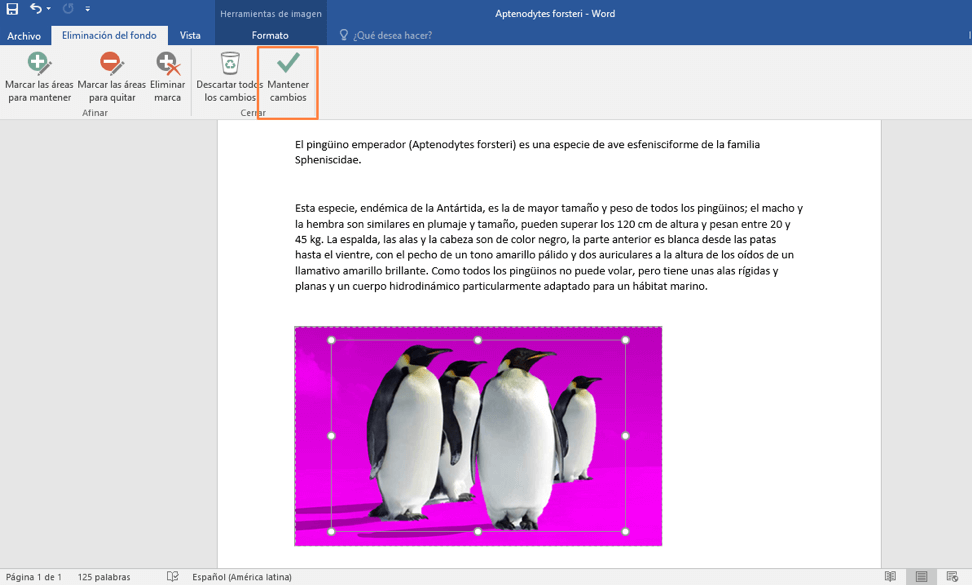
Task: Select Print Layout view icon
Action: pos(921,576)
